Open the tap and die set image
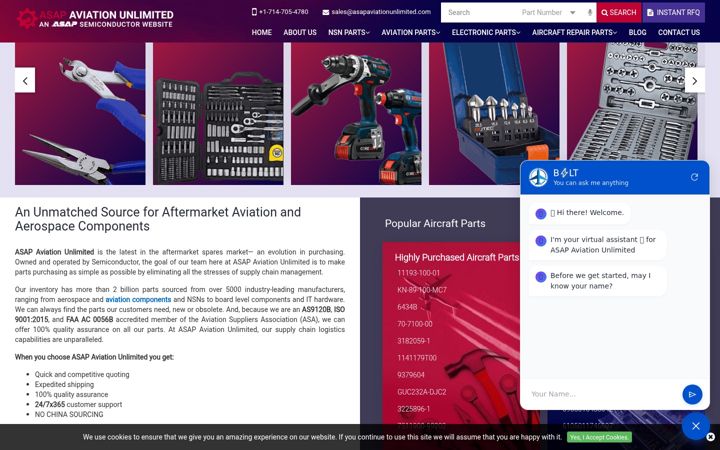The height and width of the screenshot is (450, 720). tap(632, 101)
